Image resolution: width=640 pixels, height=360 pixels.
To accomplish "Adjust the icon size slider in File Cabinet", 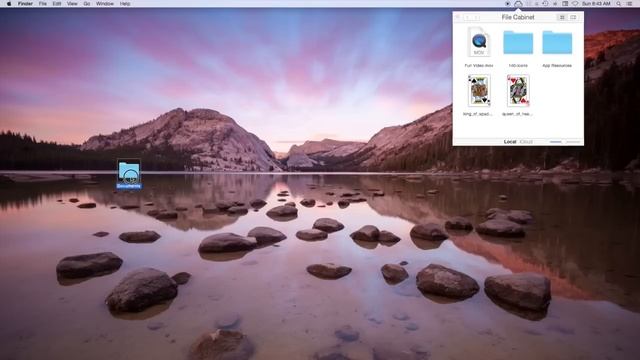I will [x=565, y=142].
